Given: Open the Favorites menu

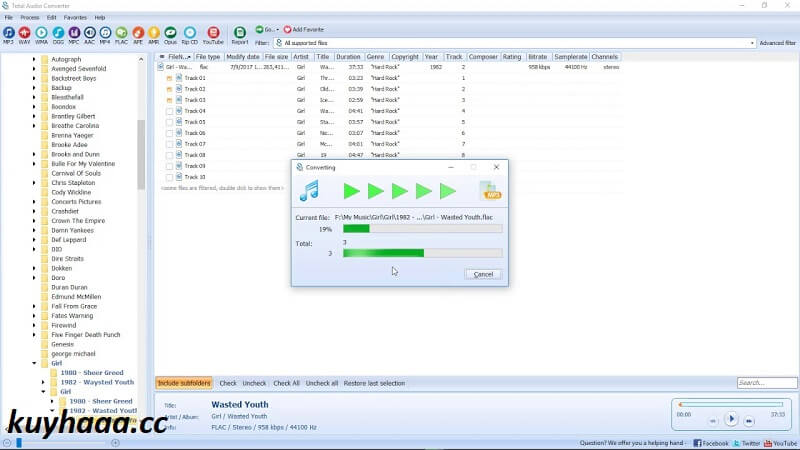Looking at the screenshot, I should (x=75, y=17).
